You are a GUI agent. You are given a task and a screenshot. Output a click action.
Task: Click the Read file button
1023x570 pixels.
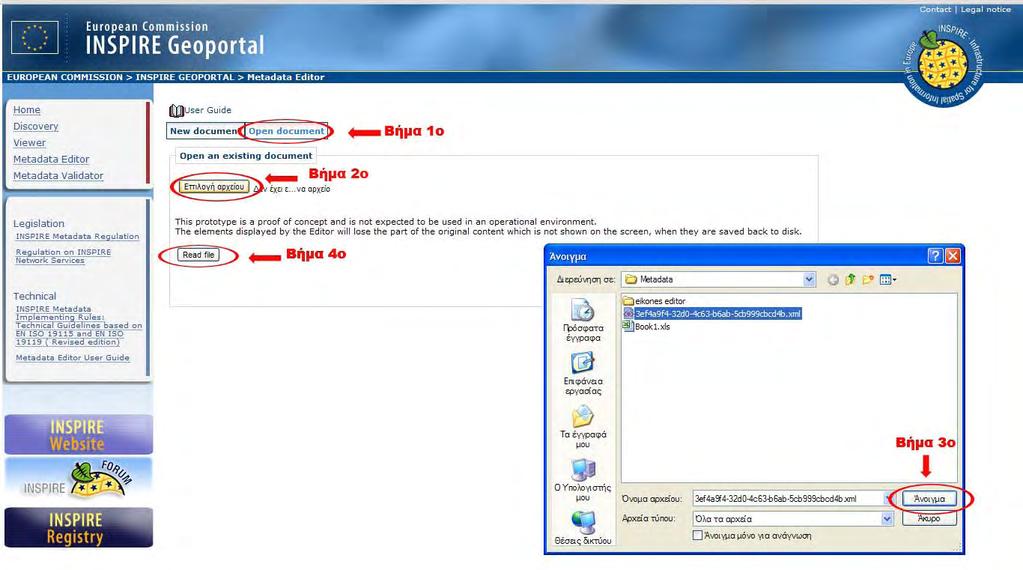tap(198, 255)
